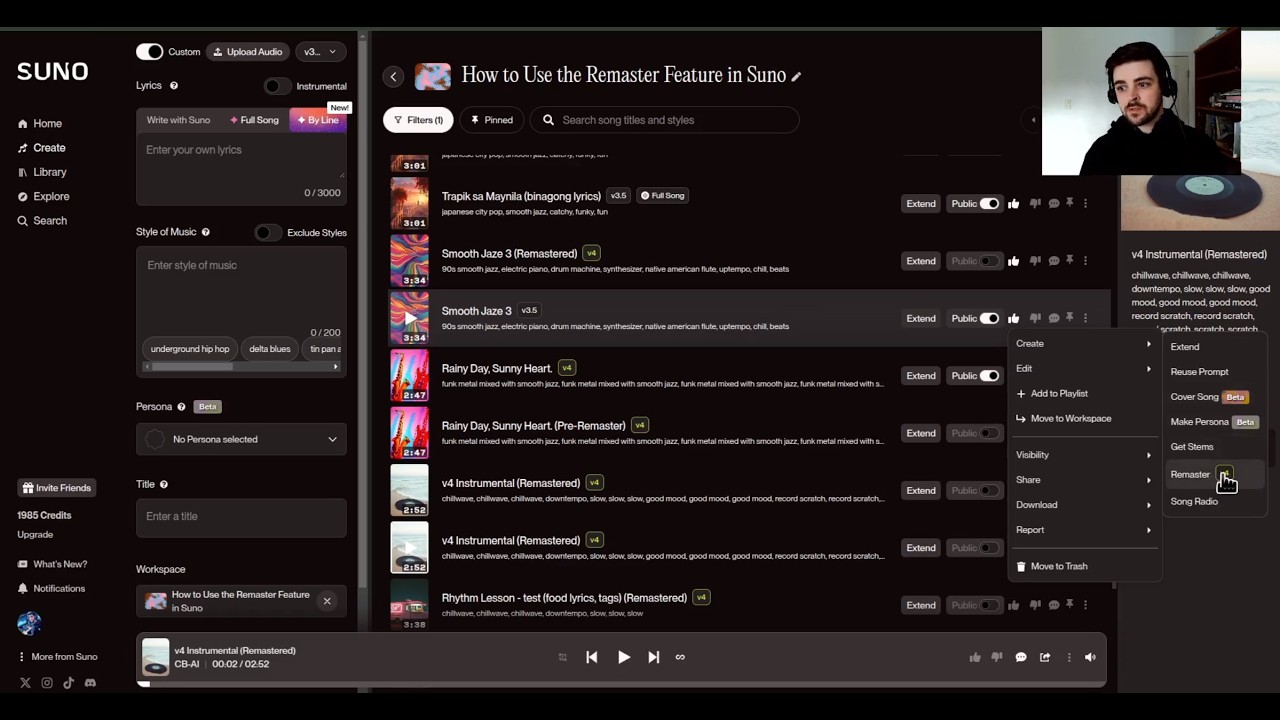This screenshot has height=720, width=1280.
Task: Click the help icon next to Style of Music
Action: tap(206, 232)
